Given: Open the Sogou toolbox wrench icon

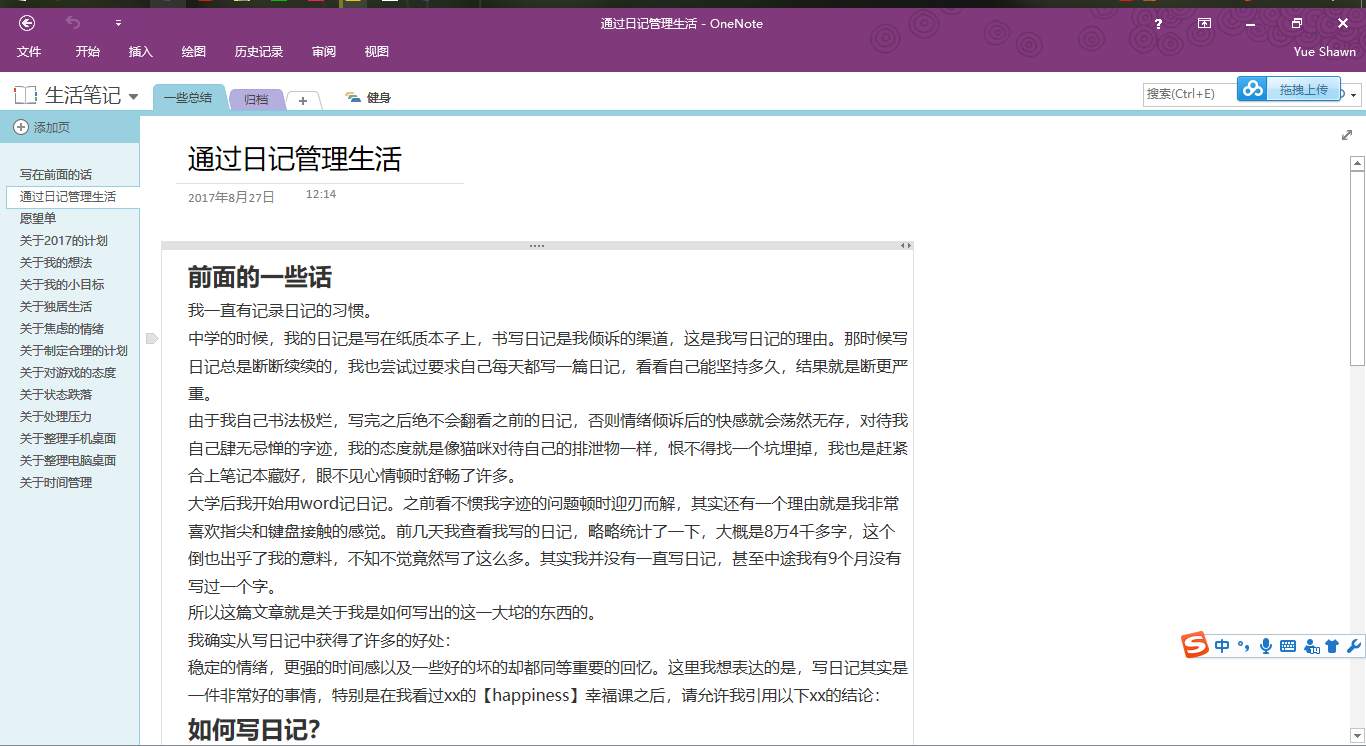Looking at the screenshot, I should [1354, 646].
